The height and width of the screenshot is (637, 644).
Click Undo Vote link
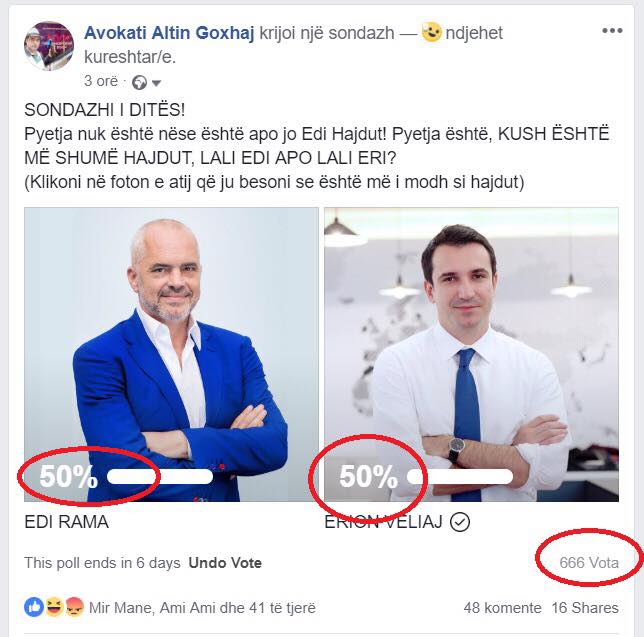click(x=225, y=563)
